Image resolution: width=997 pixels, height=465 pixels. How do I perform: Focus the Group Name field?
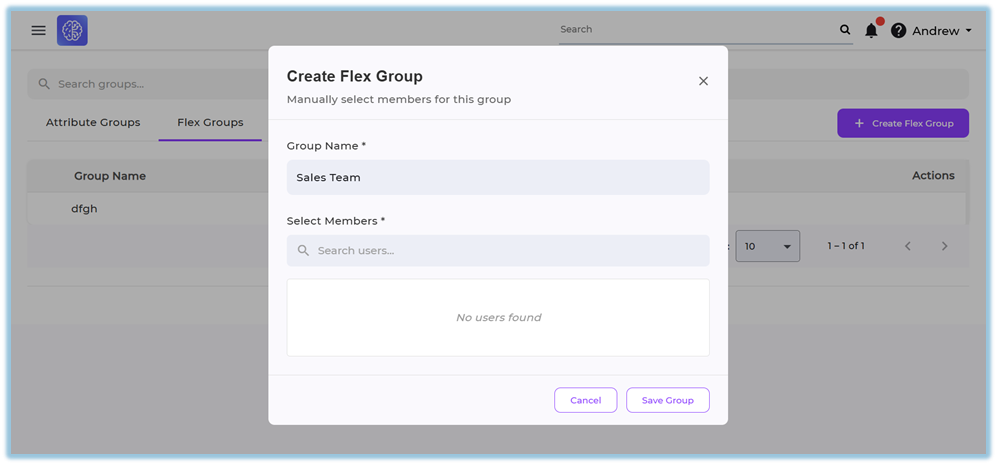click(497, 178)
